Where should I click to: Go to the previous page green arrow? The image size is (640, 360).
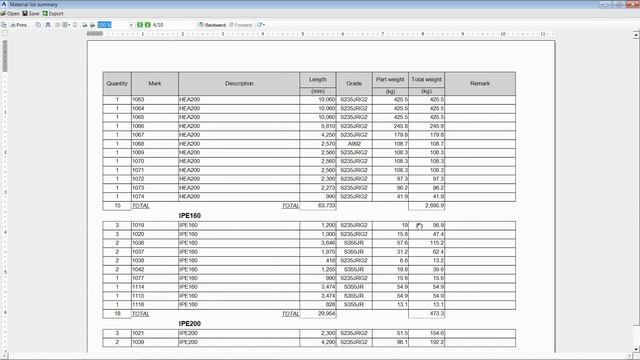tap(140, 25)
